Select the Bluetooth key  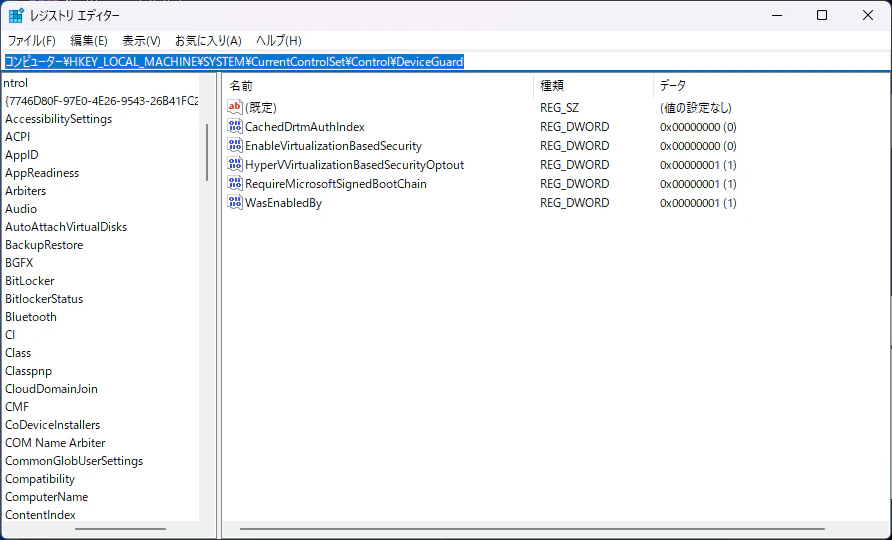coord(31,317)
